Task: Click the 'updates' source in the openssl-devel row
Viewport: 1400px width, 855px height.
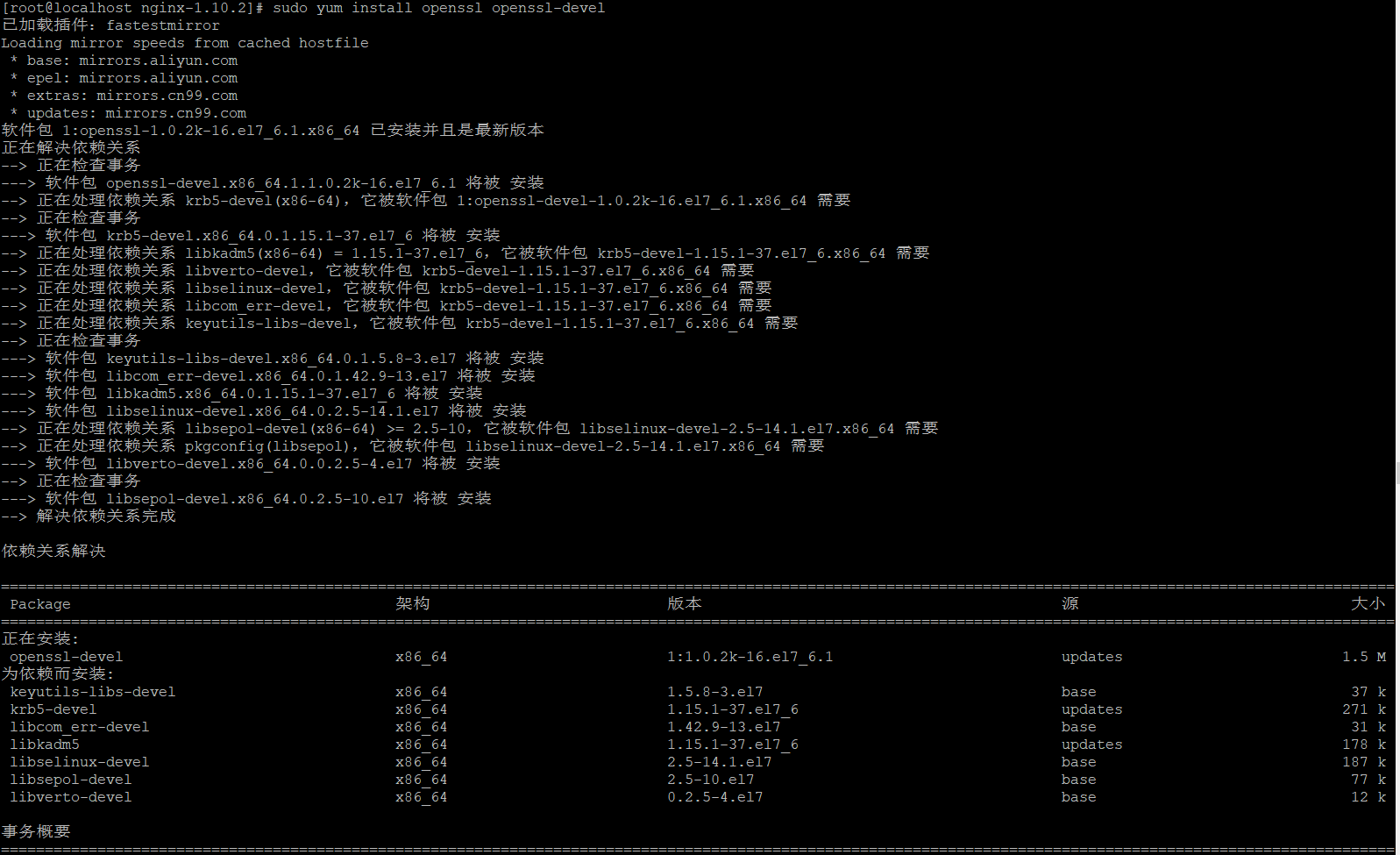Action: pos(1092,657)
